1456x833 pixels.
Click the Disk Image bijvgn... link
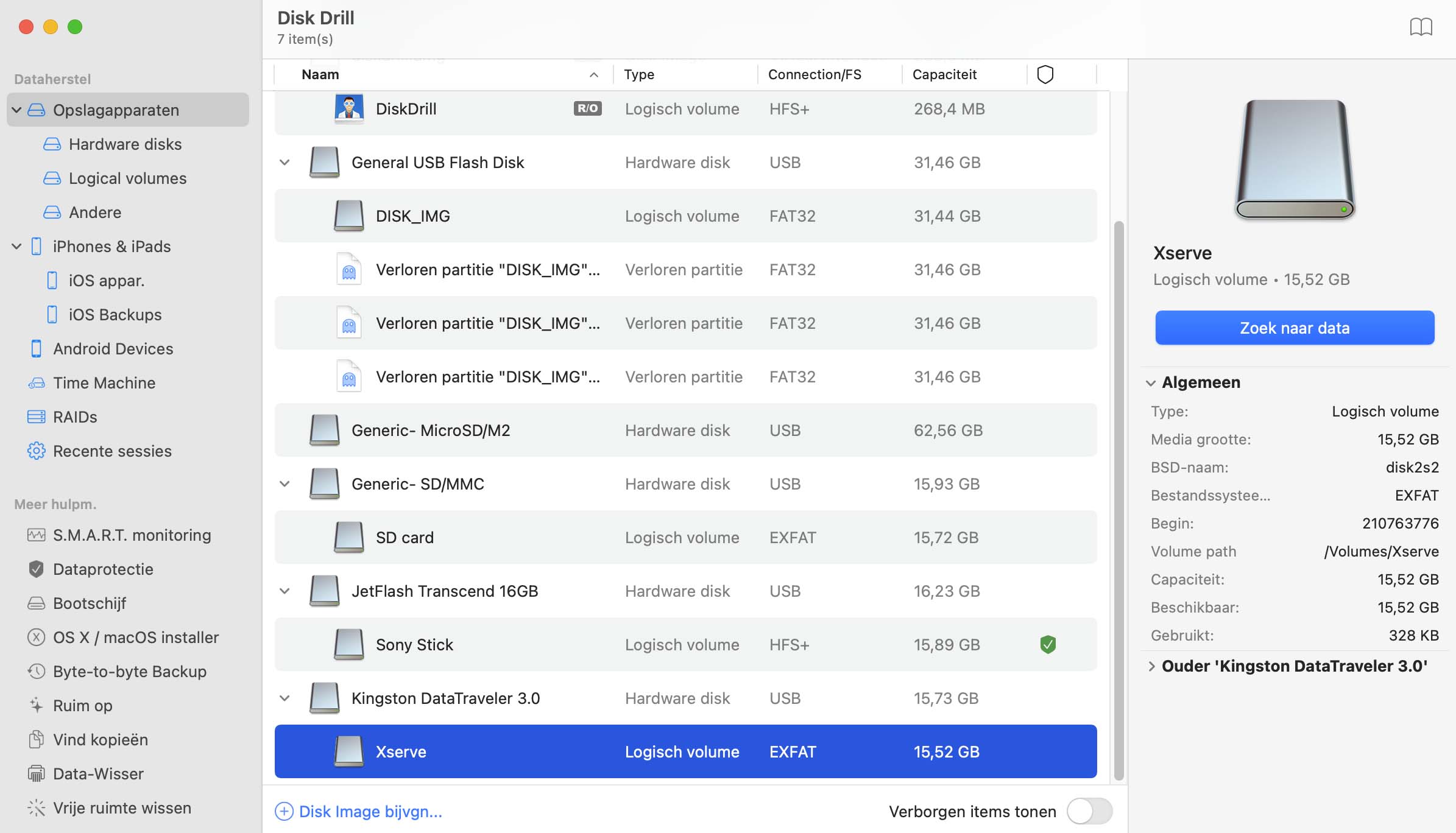point(370,812)
